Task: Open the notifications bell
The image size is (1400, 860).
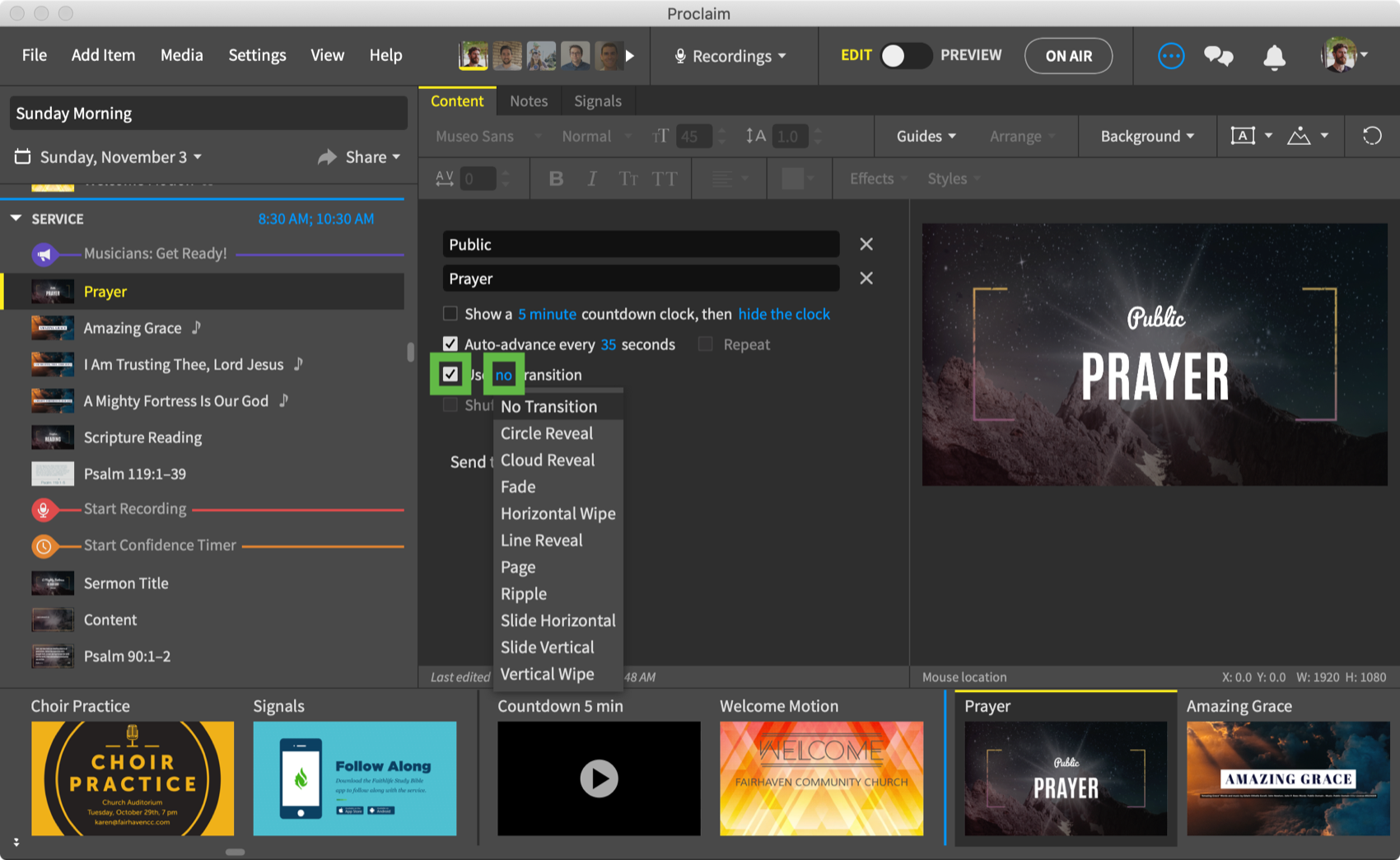Action: (x=1274, y=56)
